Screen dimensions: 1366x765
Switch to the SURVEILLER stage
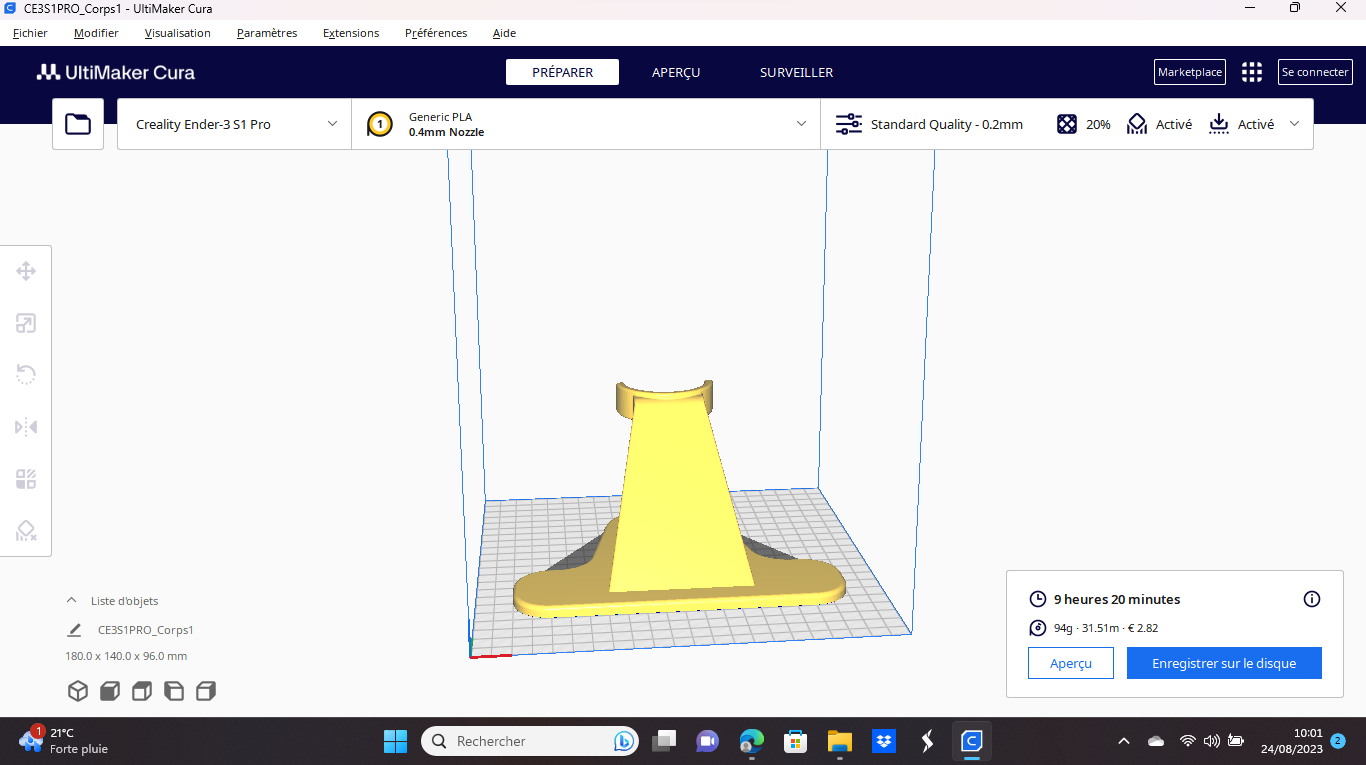coord(796,72)
